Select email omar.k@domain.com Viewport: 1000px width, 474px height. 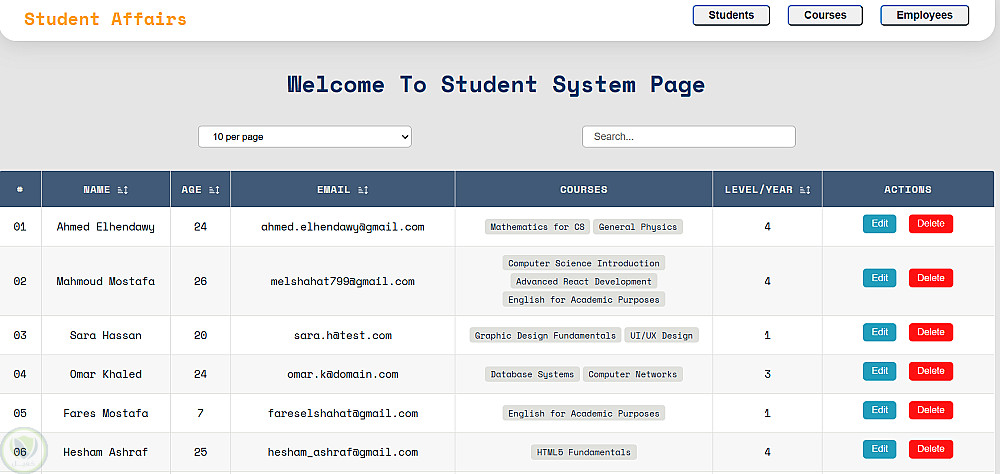coord(342,374)
